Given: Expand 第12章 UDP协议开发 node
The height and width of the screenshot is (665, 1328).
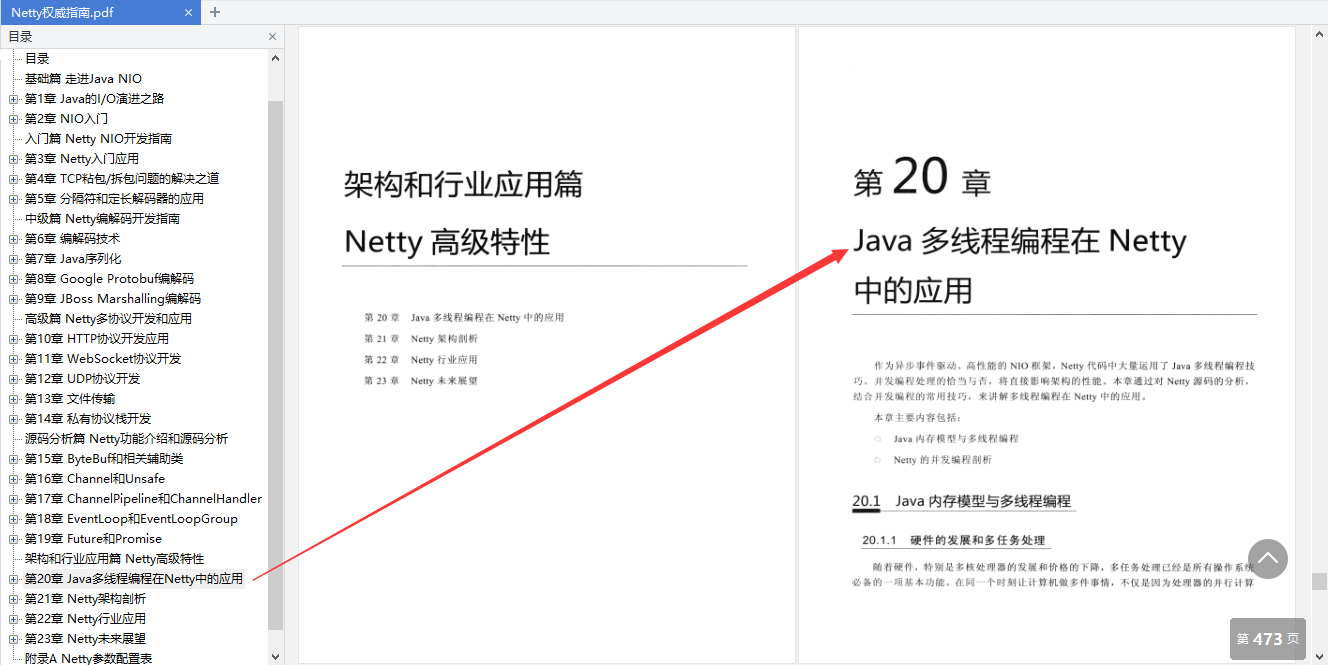Looking at the screenshot, I should coord(14,379).
